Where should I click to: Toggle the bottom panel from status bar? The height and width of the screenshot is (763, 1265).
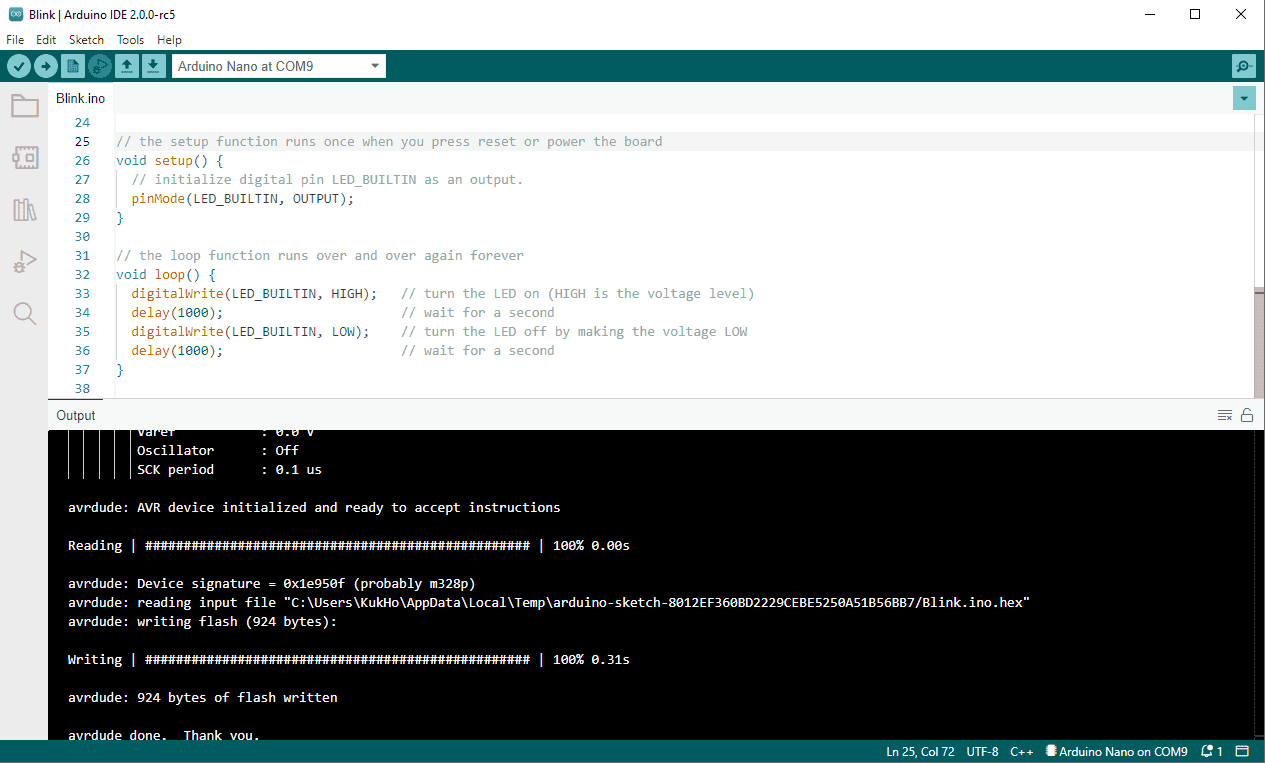point(1243,751)
